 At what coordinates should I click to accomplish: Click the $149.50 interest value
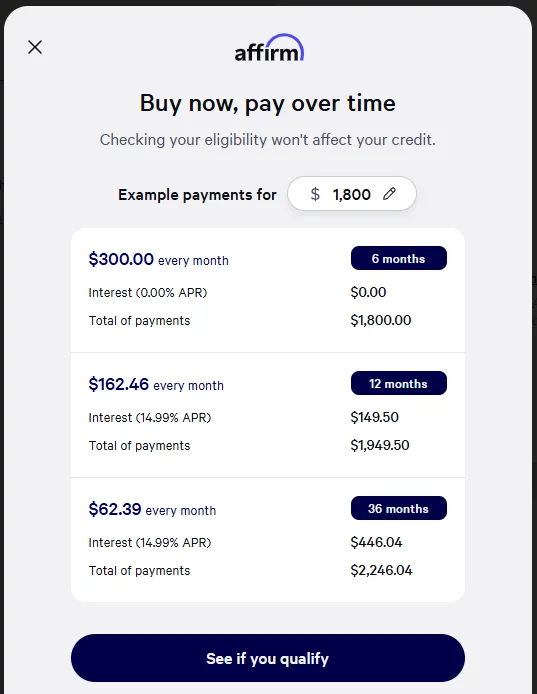point(375,417)
